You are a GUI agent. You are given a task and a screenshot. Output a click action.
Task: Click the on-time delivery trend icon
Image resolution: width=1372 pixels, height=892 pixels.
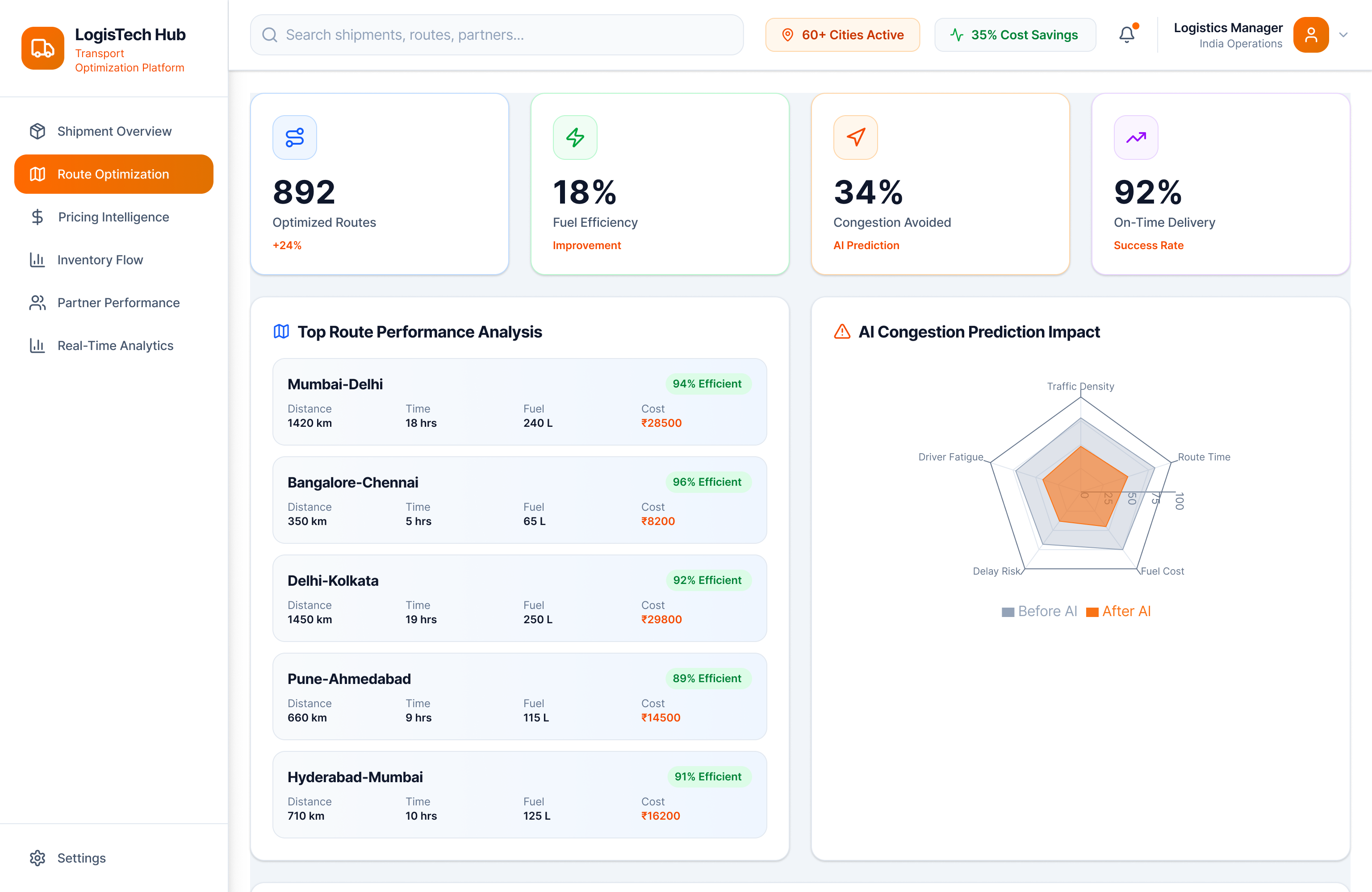pyautogui.click(x=1135, y=137)
